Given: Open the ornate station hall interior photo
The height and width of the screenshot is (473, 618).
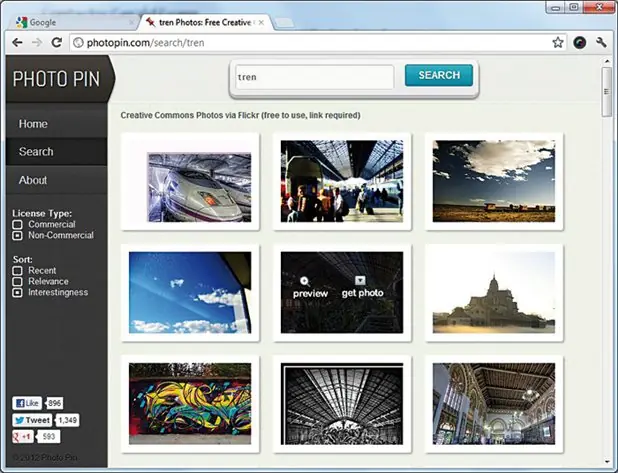Looking at the screenshot, I should (x=494, y=404).
